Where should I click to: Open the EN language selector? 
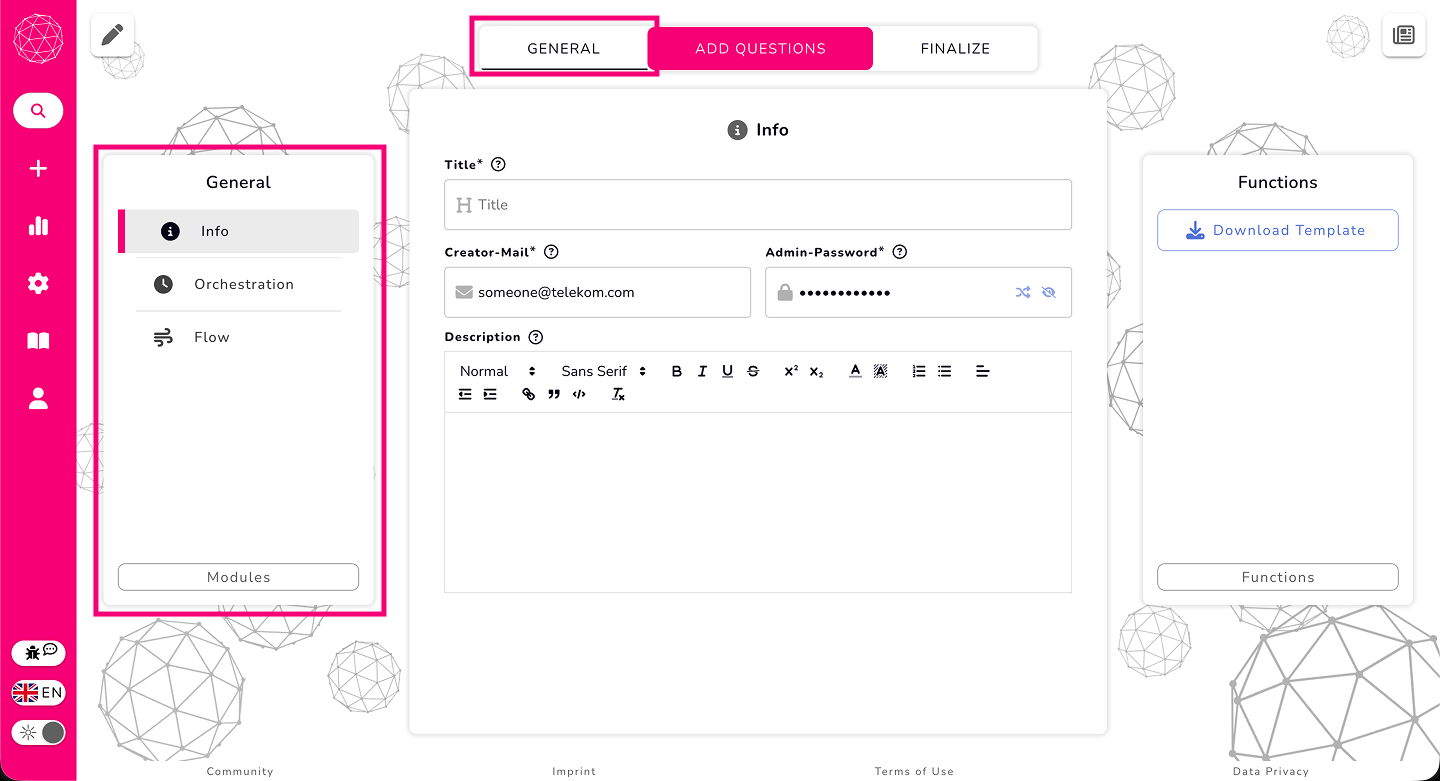point(38,693)
